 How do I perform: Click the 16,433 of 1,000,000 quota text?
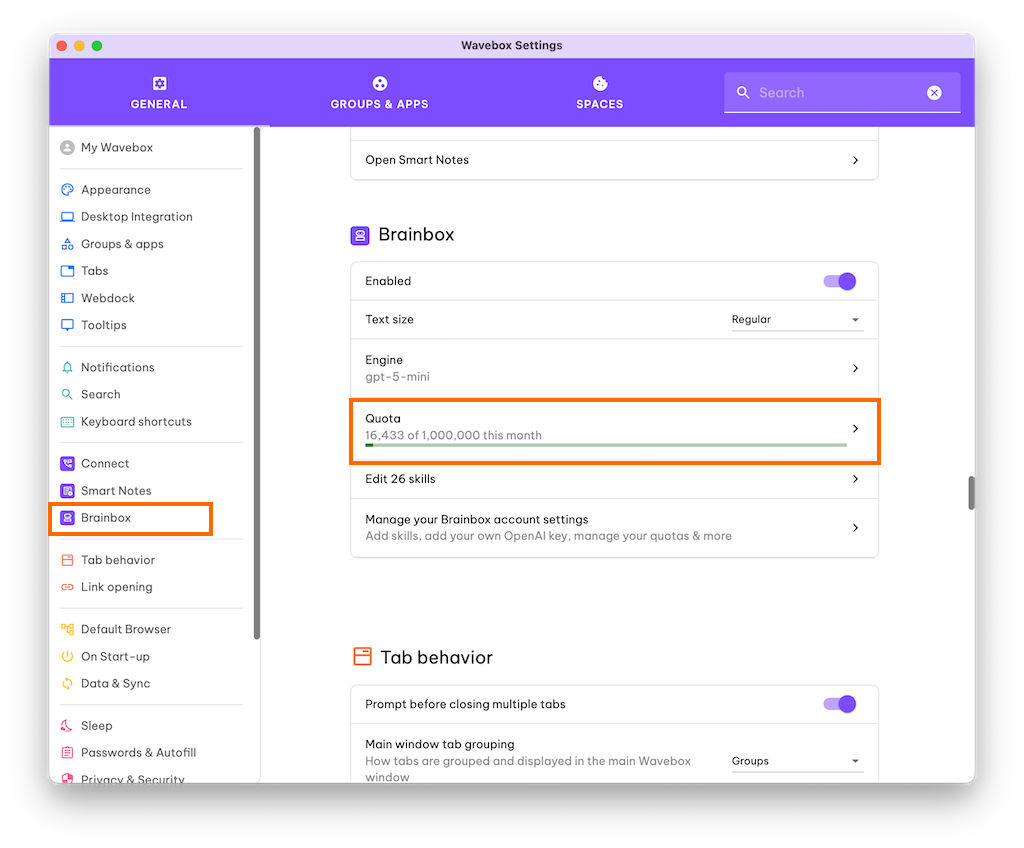[453, 435]
